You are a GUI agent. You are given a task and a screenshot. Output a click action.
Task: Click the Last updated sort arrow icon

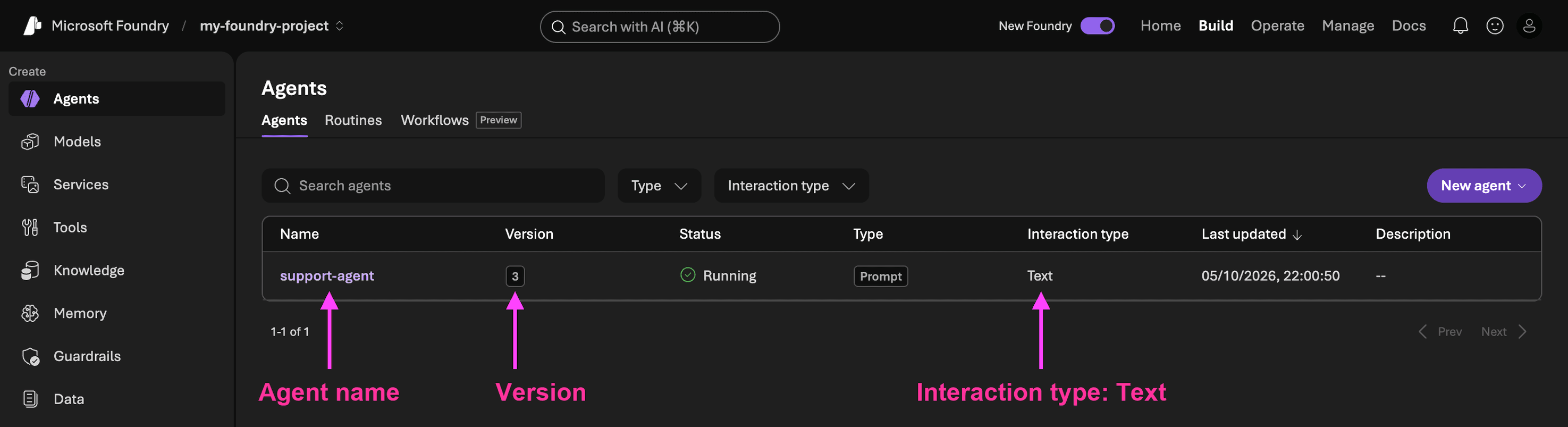tap(1296, 235)
